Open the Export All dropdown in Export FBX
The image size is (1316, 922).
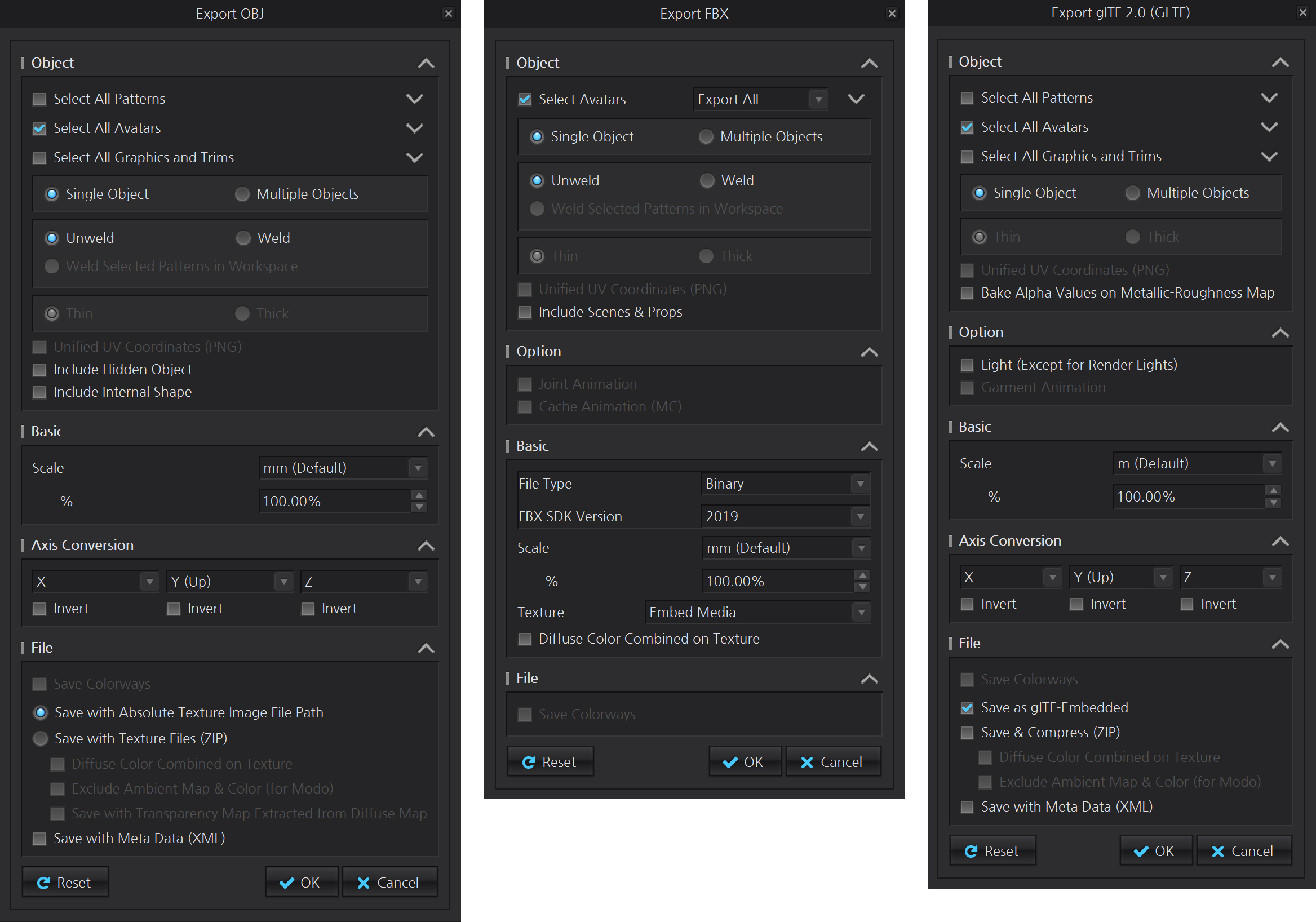(761, 99)
